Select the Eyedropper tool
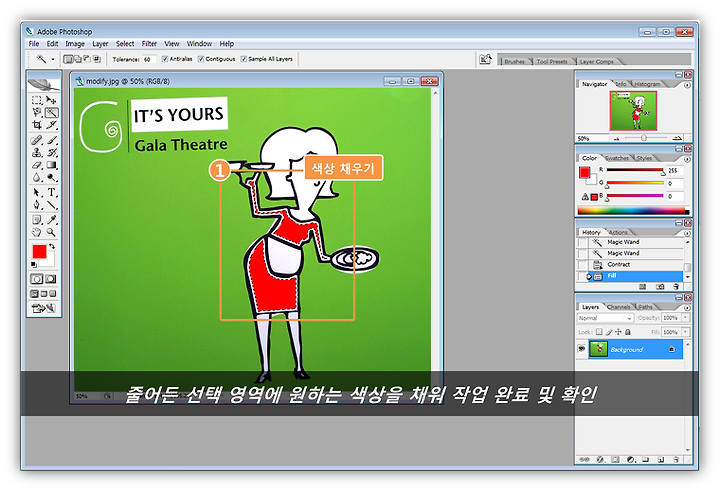 51,220
